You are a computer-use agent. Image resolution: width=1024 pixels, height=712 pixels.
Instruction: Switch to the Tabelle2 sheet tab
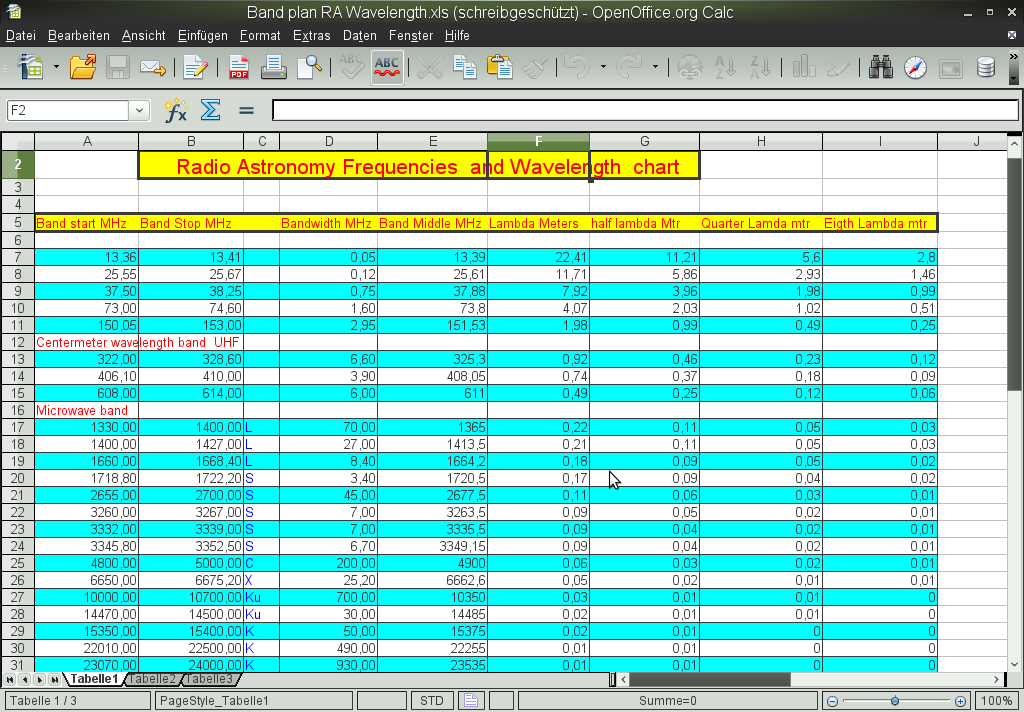coord(152,680)
